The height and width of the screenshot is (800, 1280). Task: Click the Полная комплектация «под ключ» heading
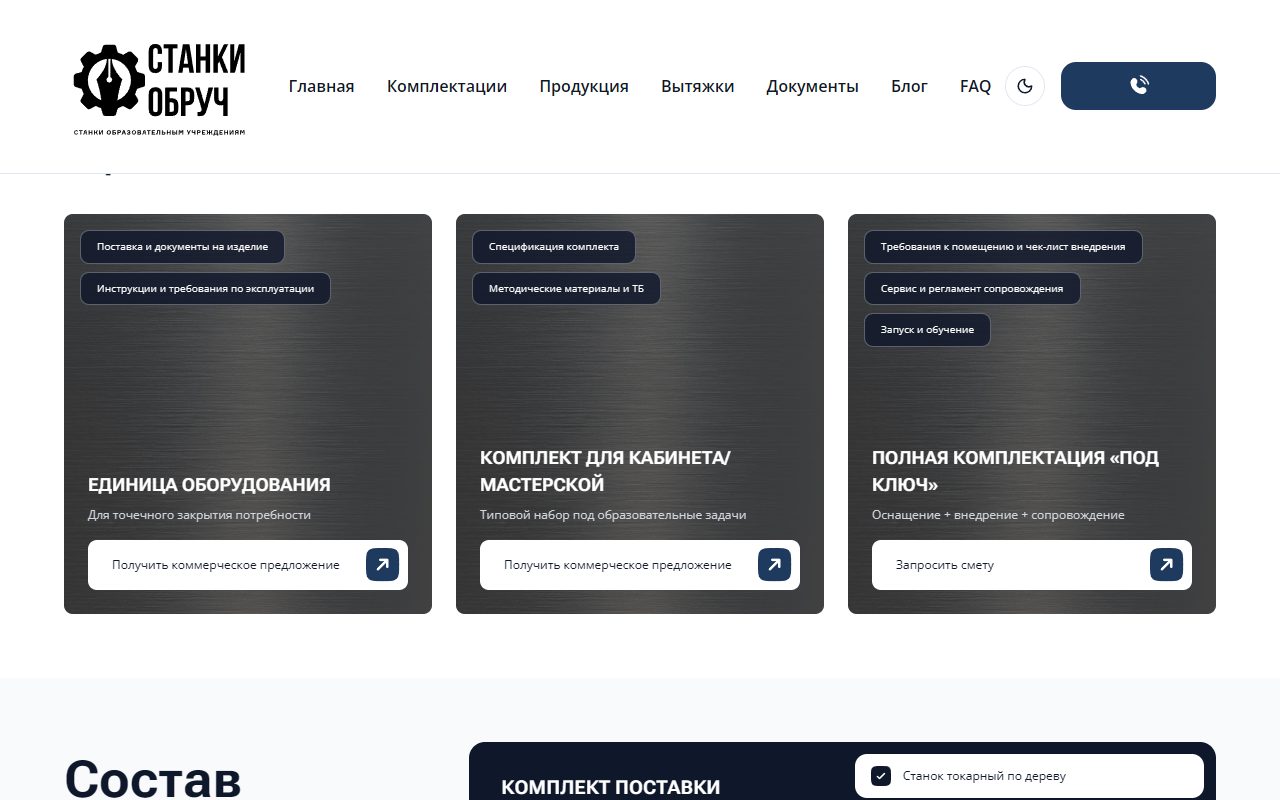tap(1015, 471)
